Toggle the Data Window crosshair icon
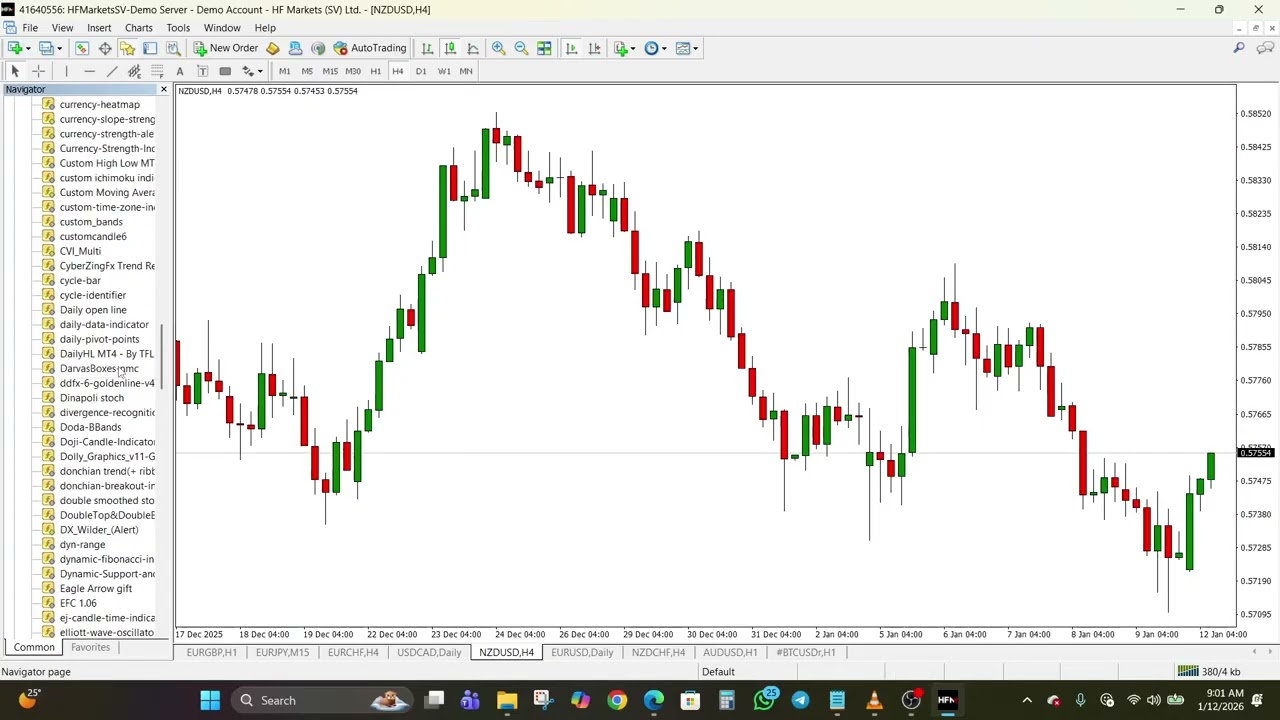Viewport: 1280px width, 720px height. (104, 48)
